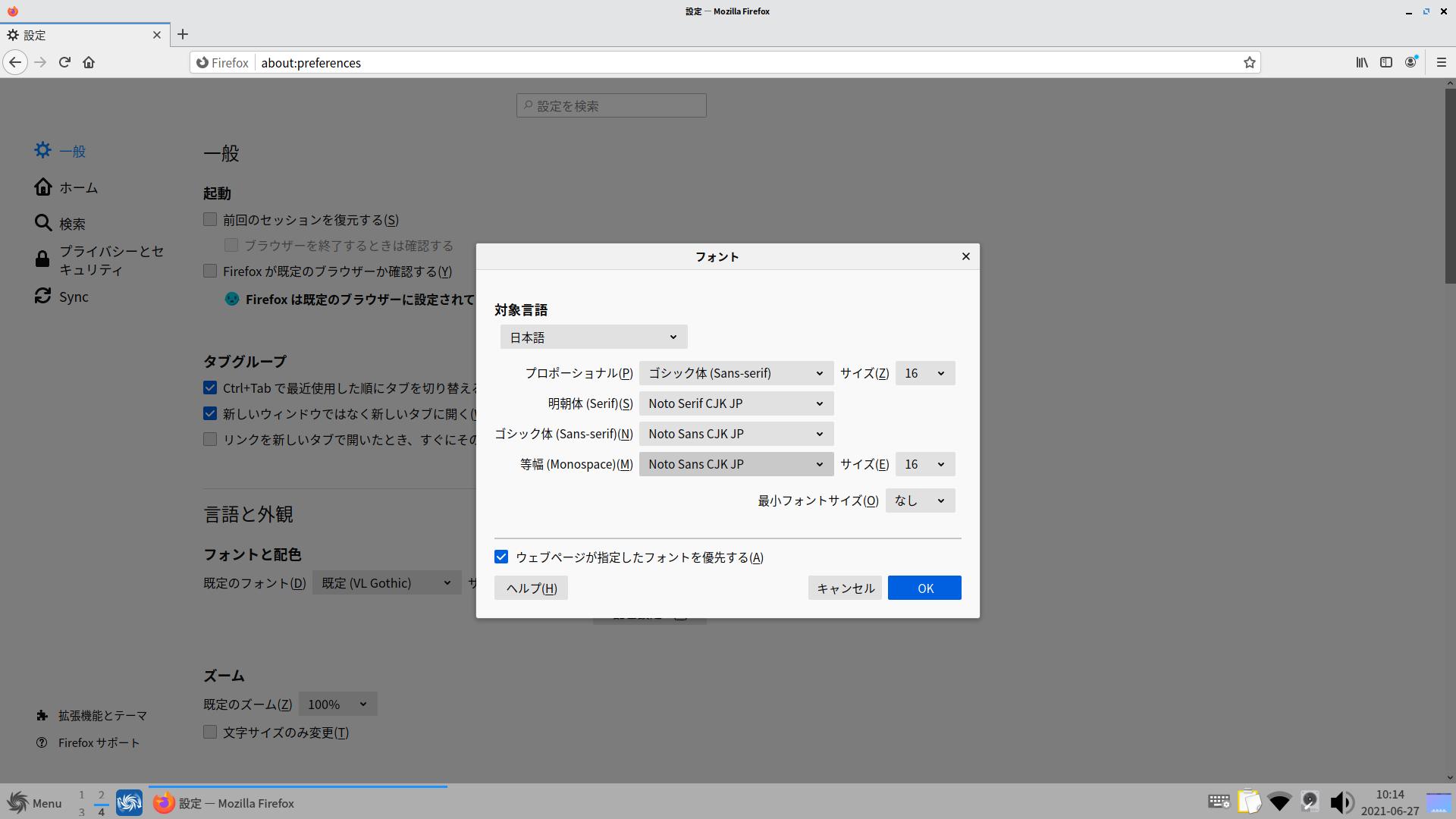Click the home icon in toolbar
The image size is (1456, 819).
point(89,62)
